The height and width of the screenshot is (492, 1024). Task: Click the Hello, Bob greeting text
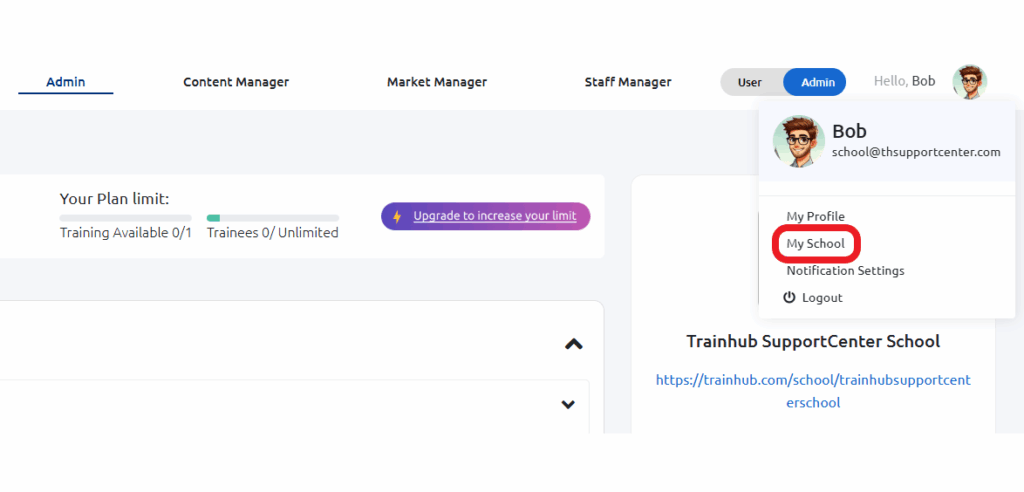[x=904, y=81]
